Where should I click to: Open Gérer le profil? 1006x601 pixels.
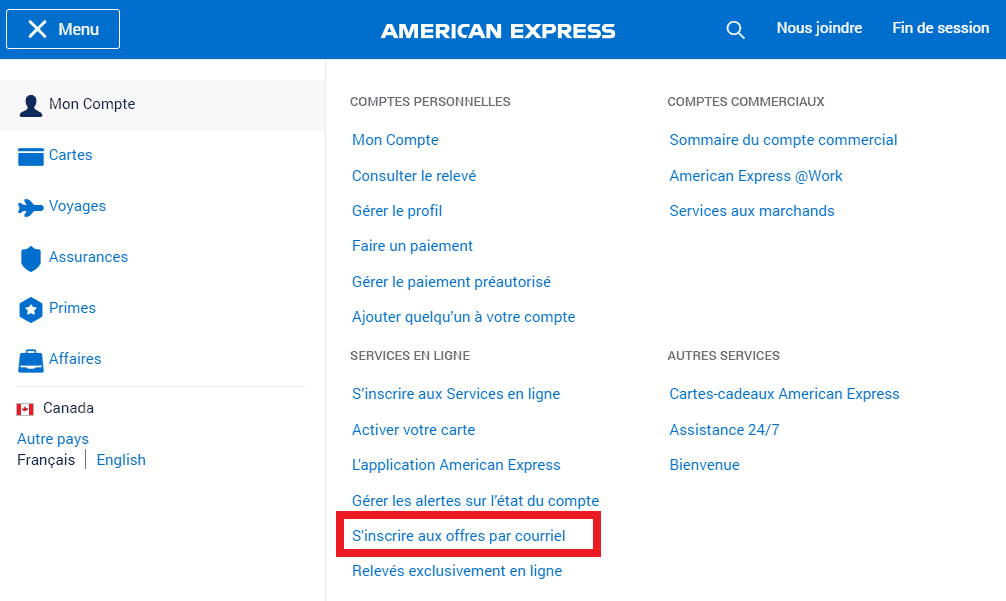click(397, 210)
